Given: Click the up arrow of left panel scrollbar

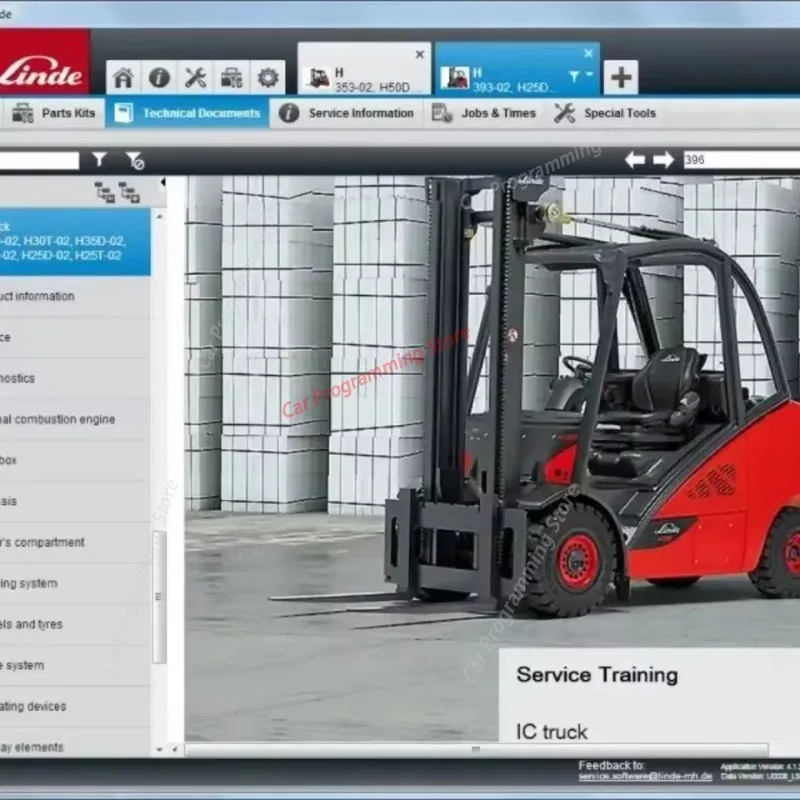Looking at the screenshot, I should tap(159, 216).
